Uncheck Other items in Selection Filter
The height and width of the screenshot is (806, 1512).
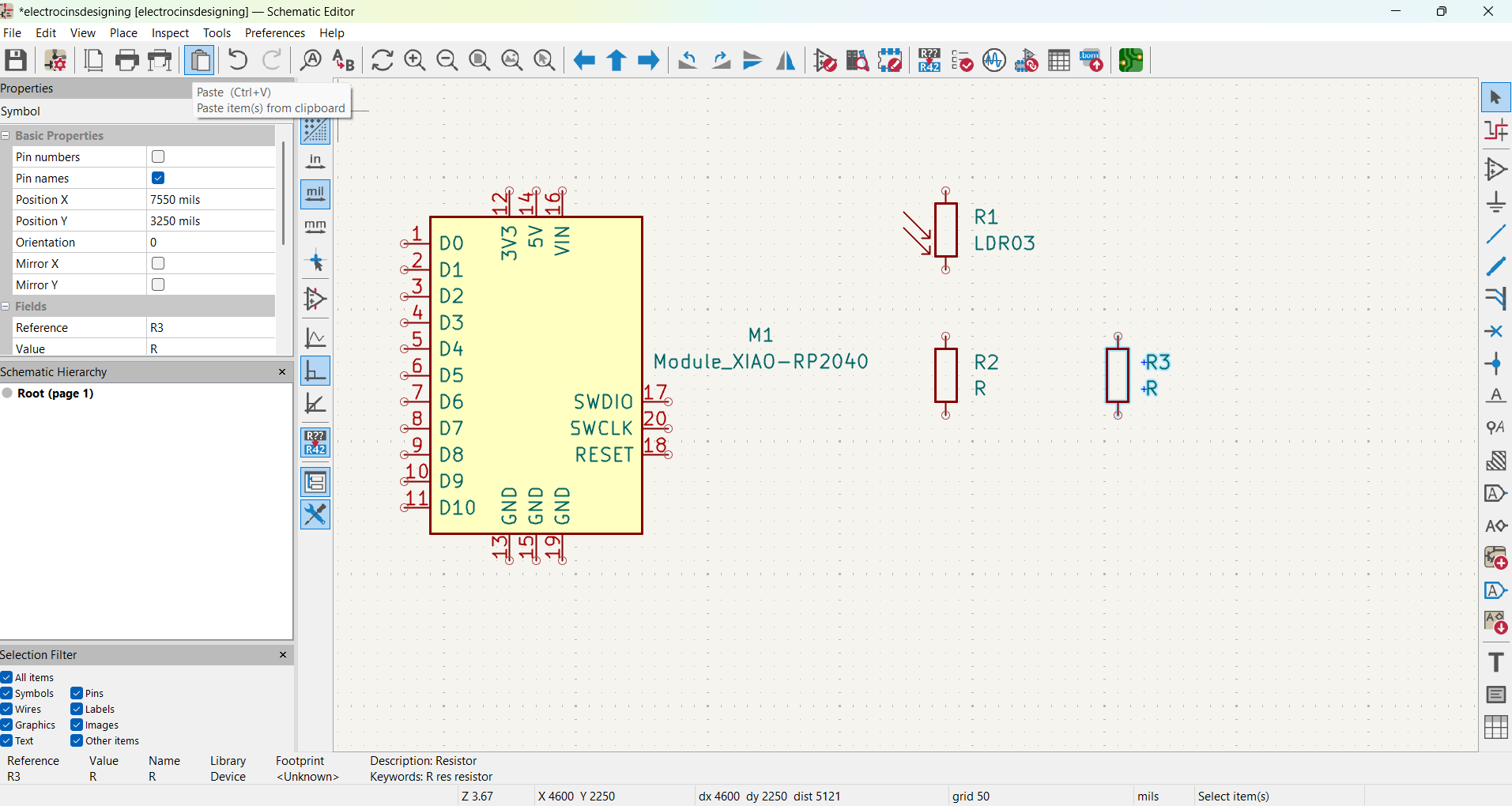[77, 740]
